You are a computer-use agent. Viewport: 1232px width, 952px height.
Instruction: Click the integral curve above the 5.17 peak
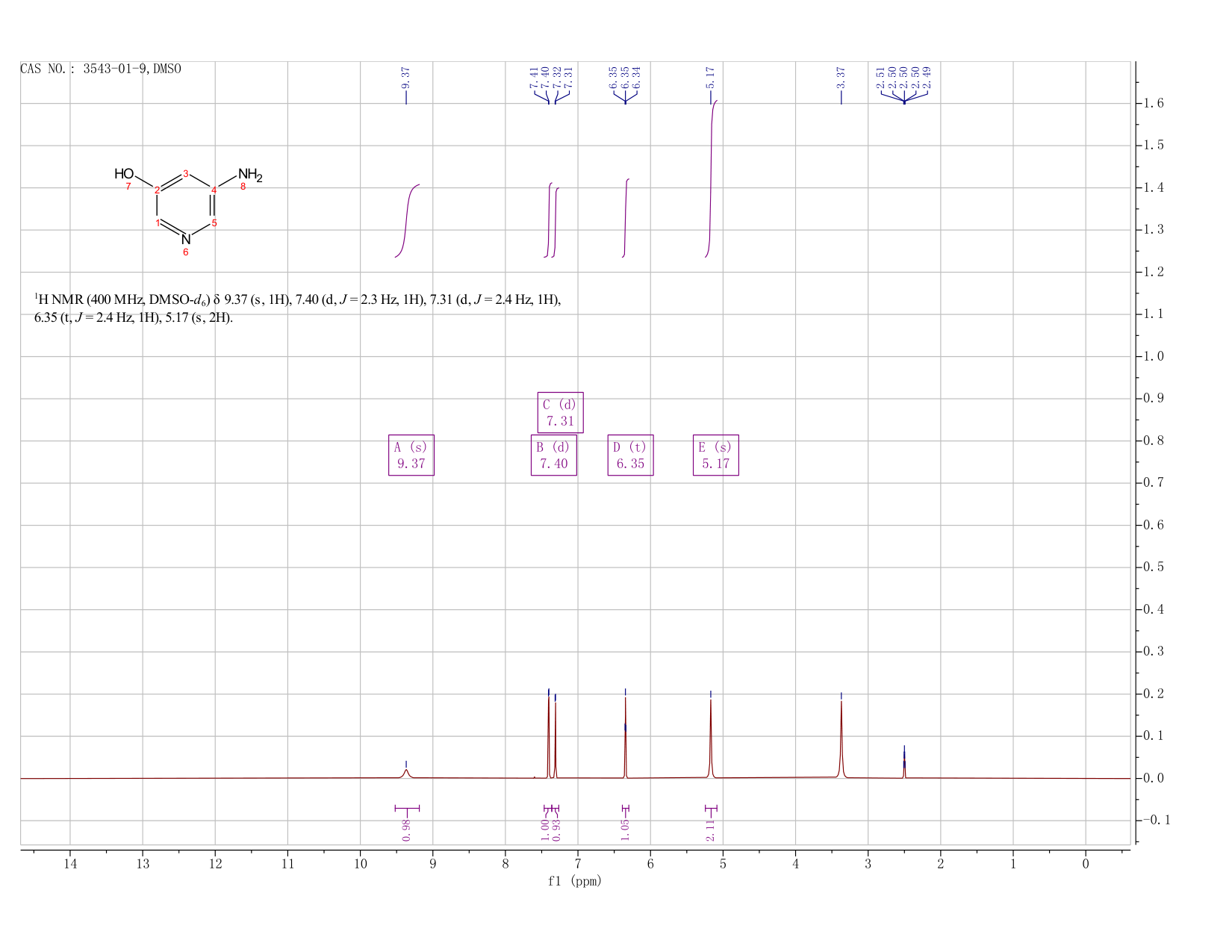[711, 178]
